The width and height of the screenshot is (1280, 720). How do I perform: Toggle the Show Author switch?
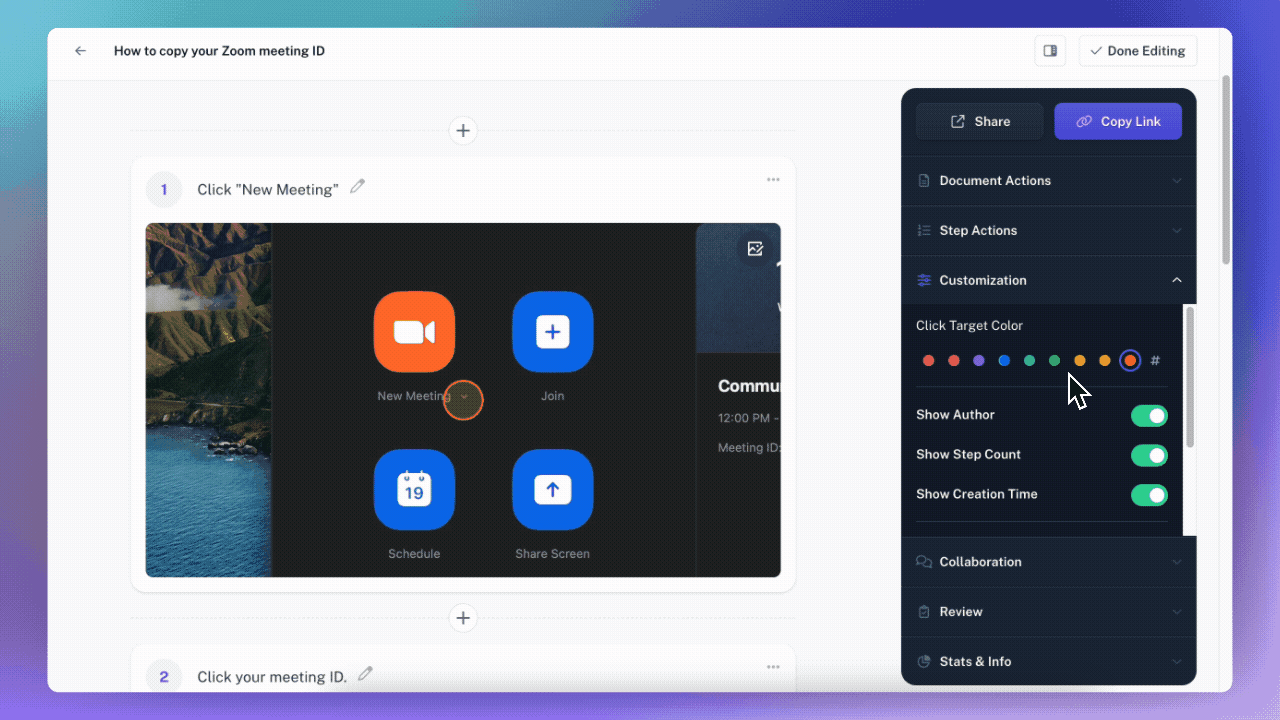(x=1149, y=416)
